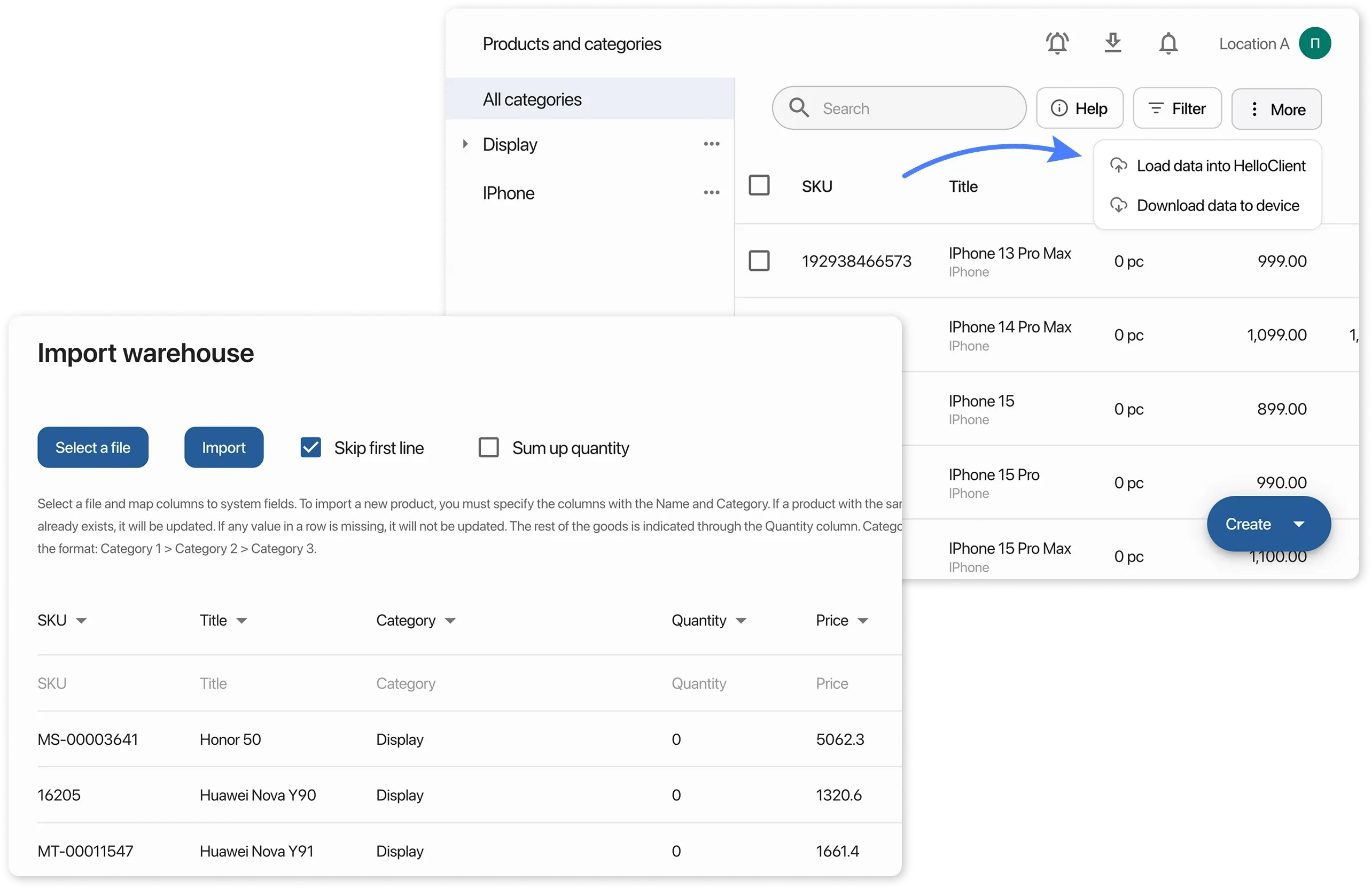
Task: Click the download arrow icon in header
Action: click(1112, 43)
